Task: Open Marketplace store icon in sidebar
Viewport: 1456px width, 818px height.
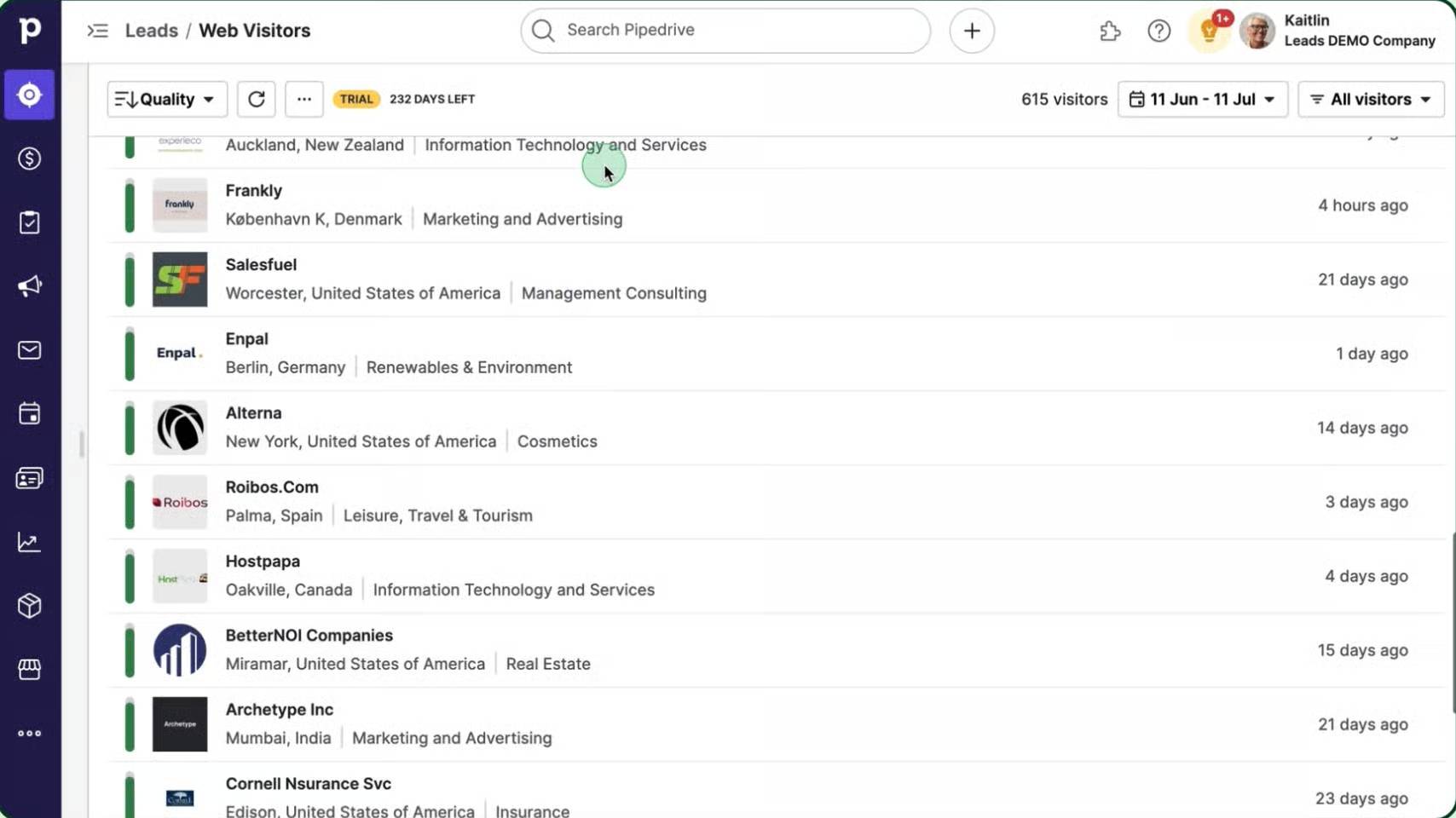Action: click(x=30, y=670)
